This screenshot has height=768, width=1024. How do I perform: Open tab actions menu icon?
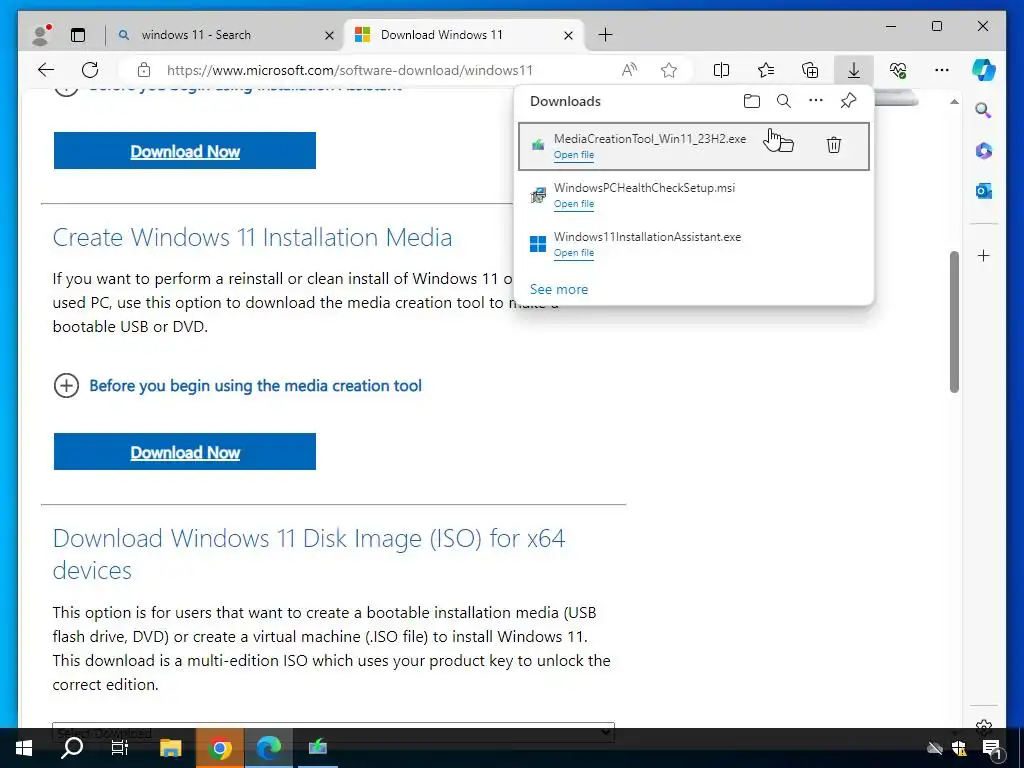point(78,35)
